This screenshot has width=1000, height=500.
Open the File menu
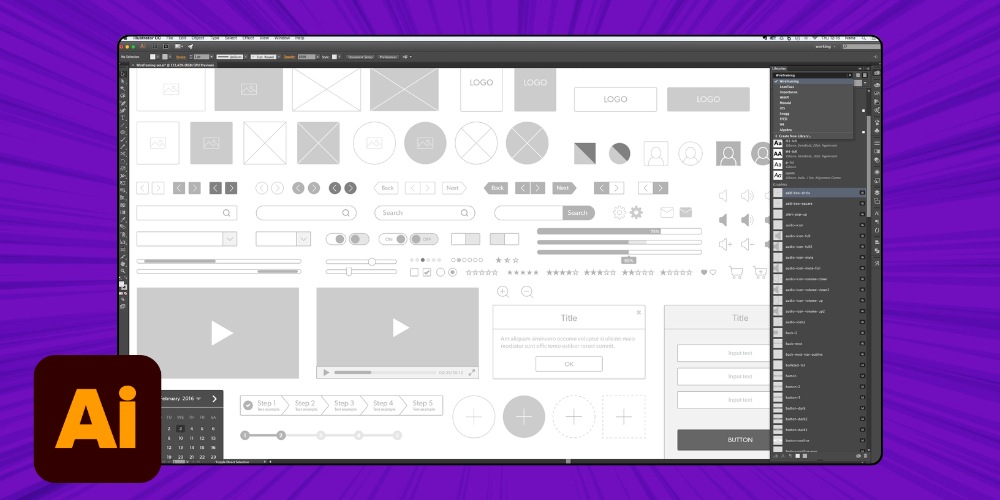coord(170,37)
